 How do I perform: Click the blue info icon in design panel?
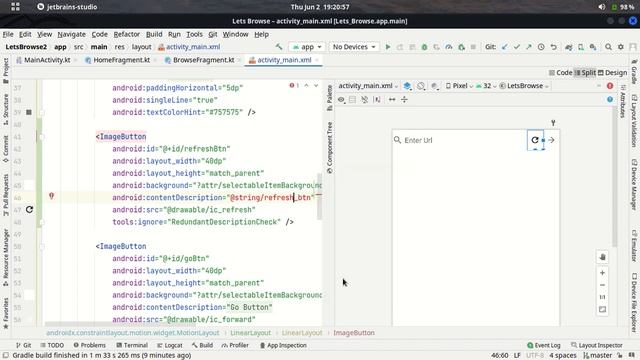(610, 99)
